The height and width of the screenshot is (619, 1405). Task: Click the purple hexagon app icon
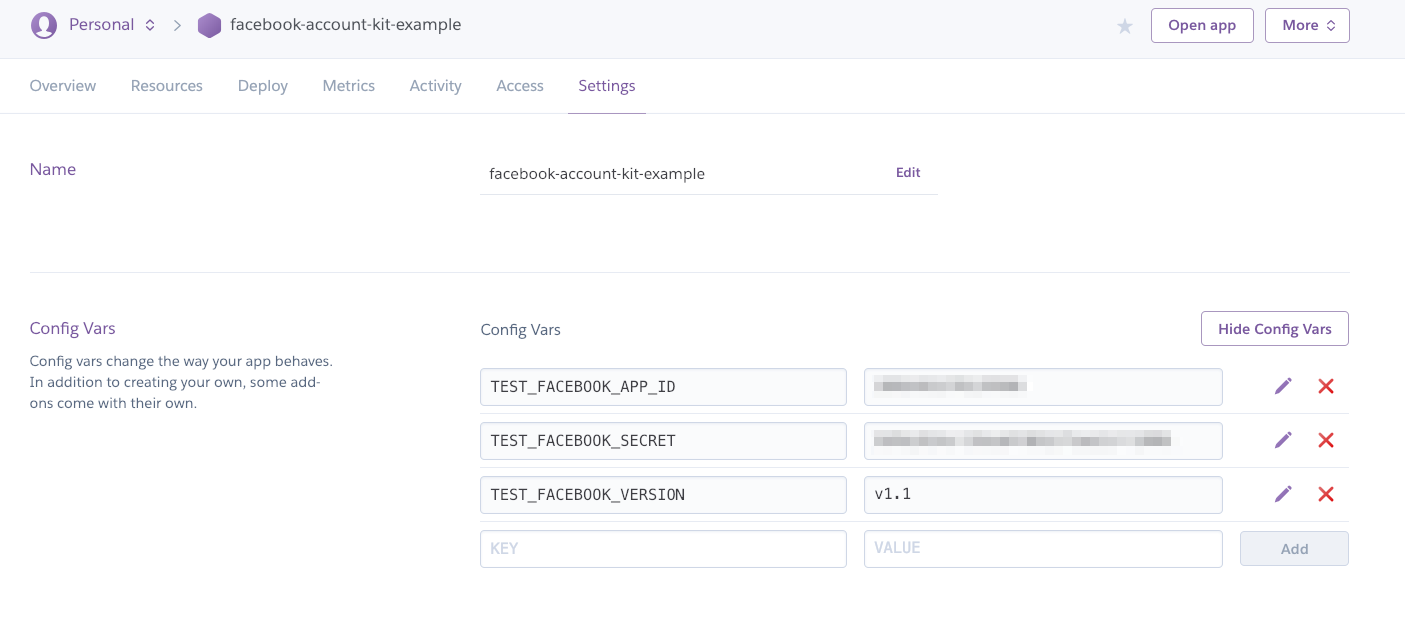pyautogui.click(x=209, y=25)
